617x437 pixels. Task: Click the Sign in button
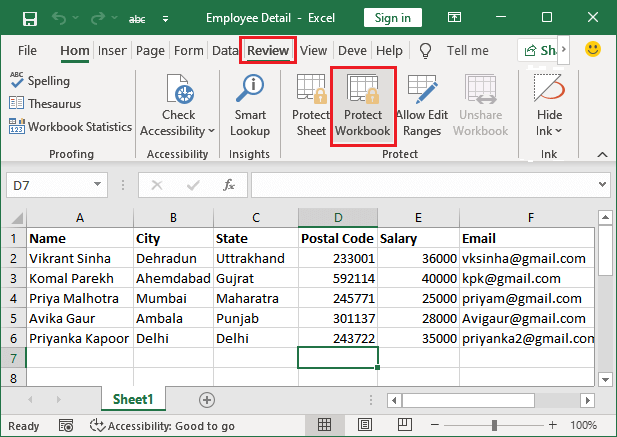pyautogui.click(x=392, y=18)
